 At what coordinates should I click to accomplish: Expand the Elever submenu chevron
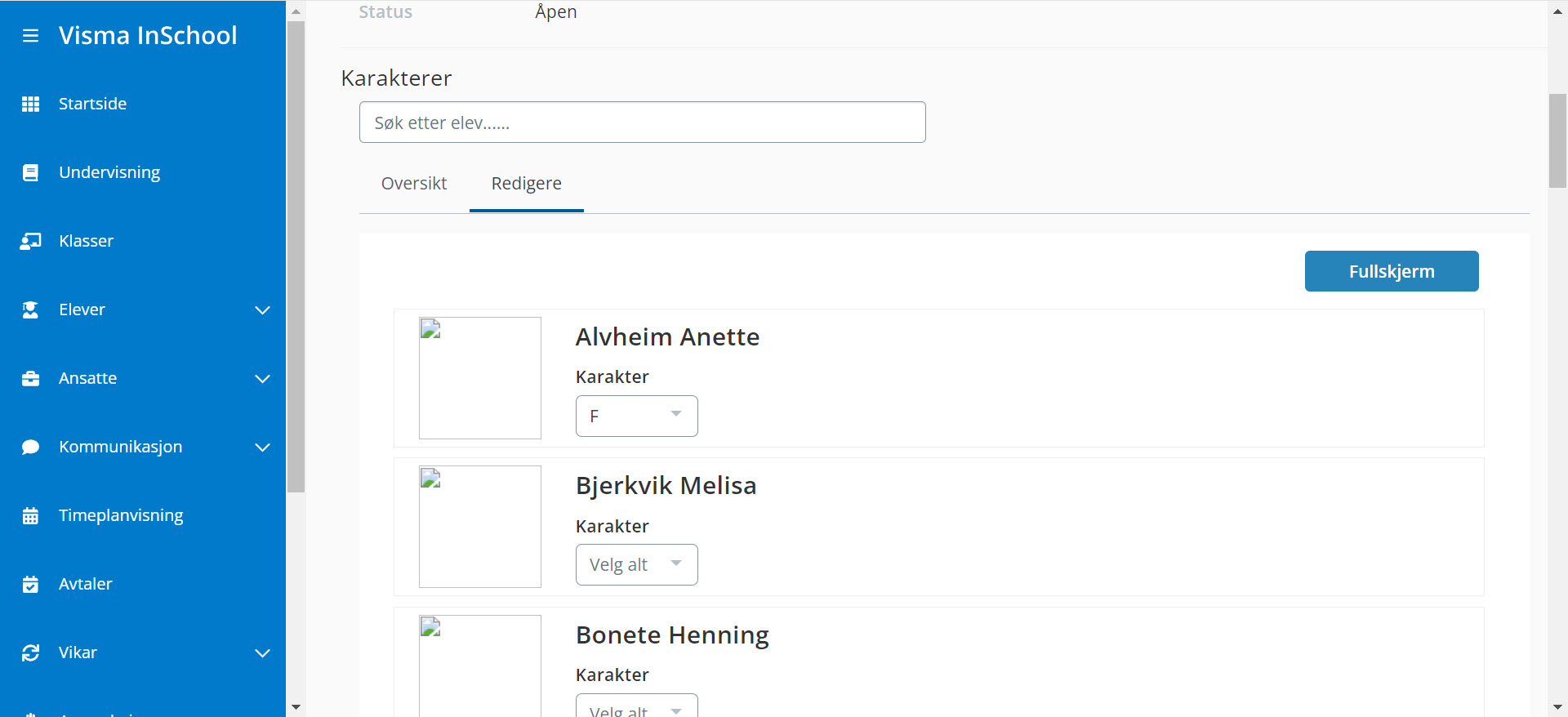coord(262,310)
